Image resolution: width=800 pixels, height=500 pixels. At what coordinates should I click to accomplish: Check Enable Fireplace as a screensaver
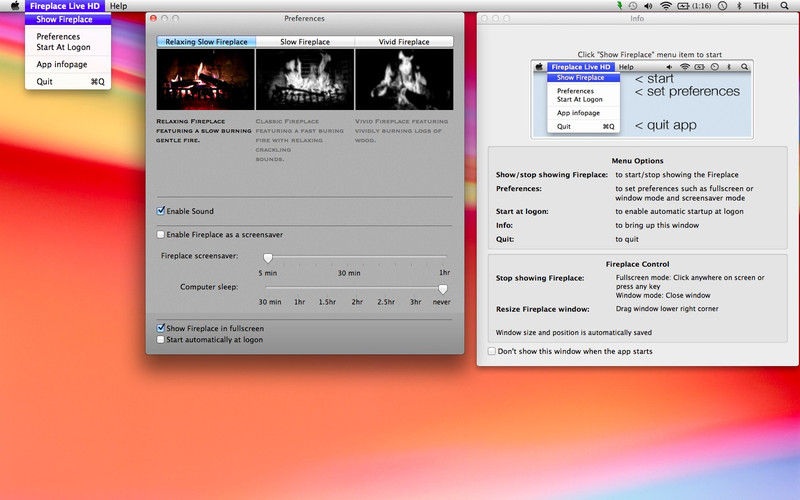point(161,235)
